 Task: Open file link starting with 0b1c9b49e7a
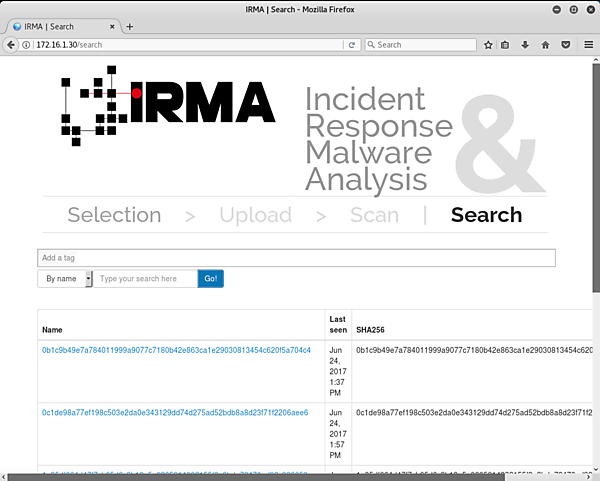175,351
